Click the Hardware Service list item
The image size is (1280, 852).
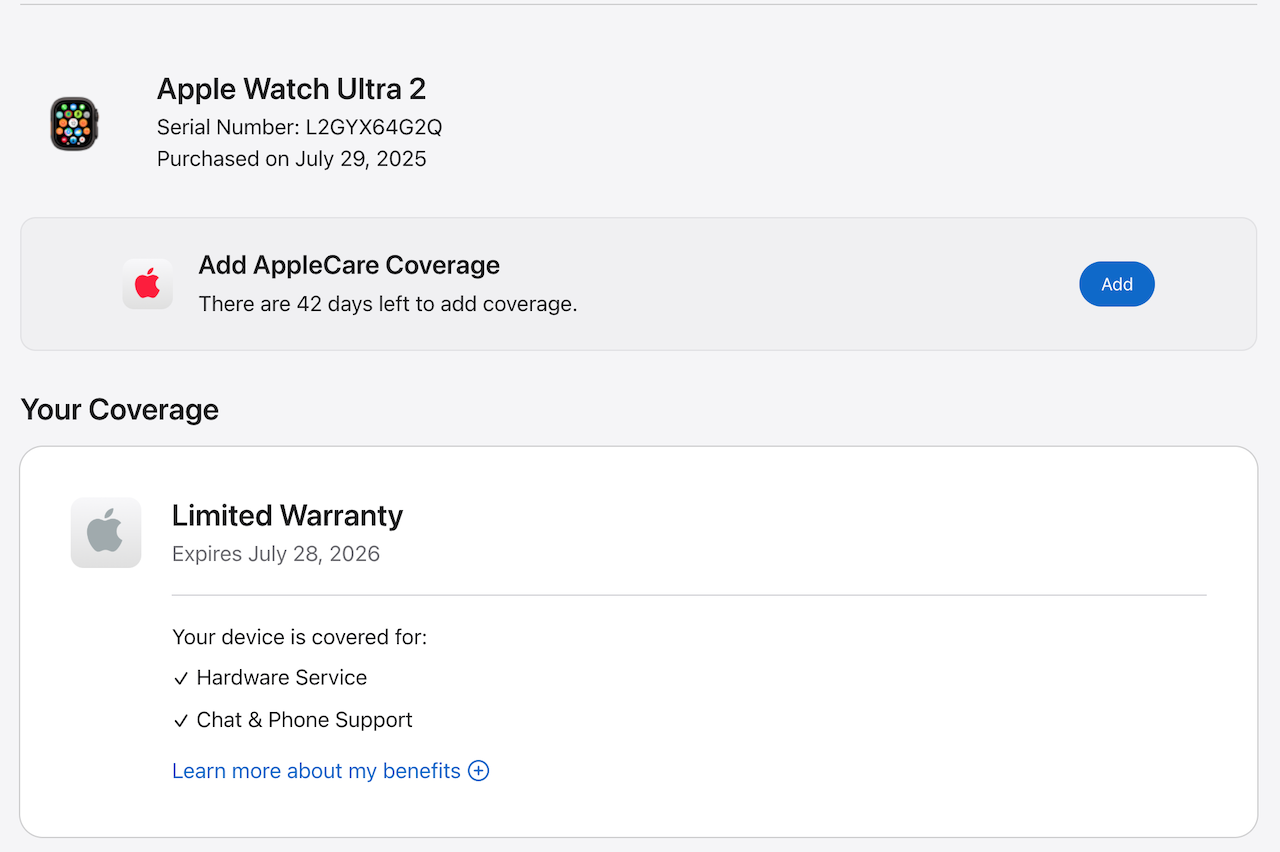tap(270, 678)
